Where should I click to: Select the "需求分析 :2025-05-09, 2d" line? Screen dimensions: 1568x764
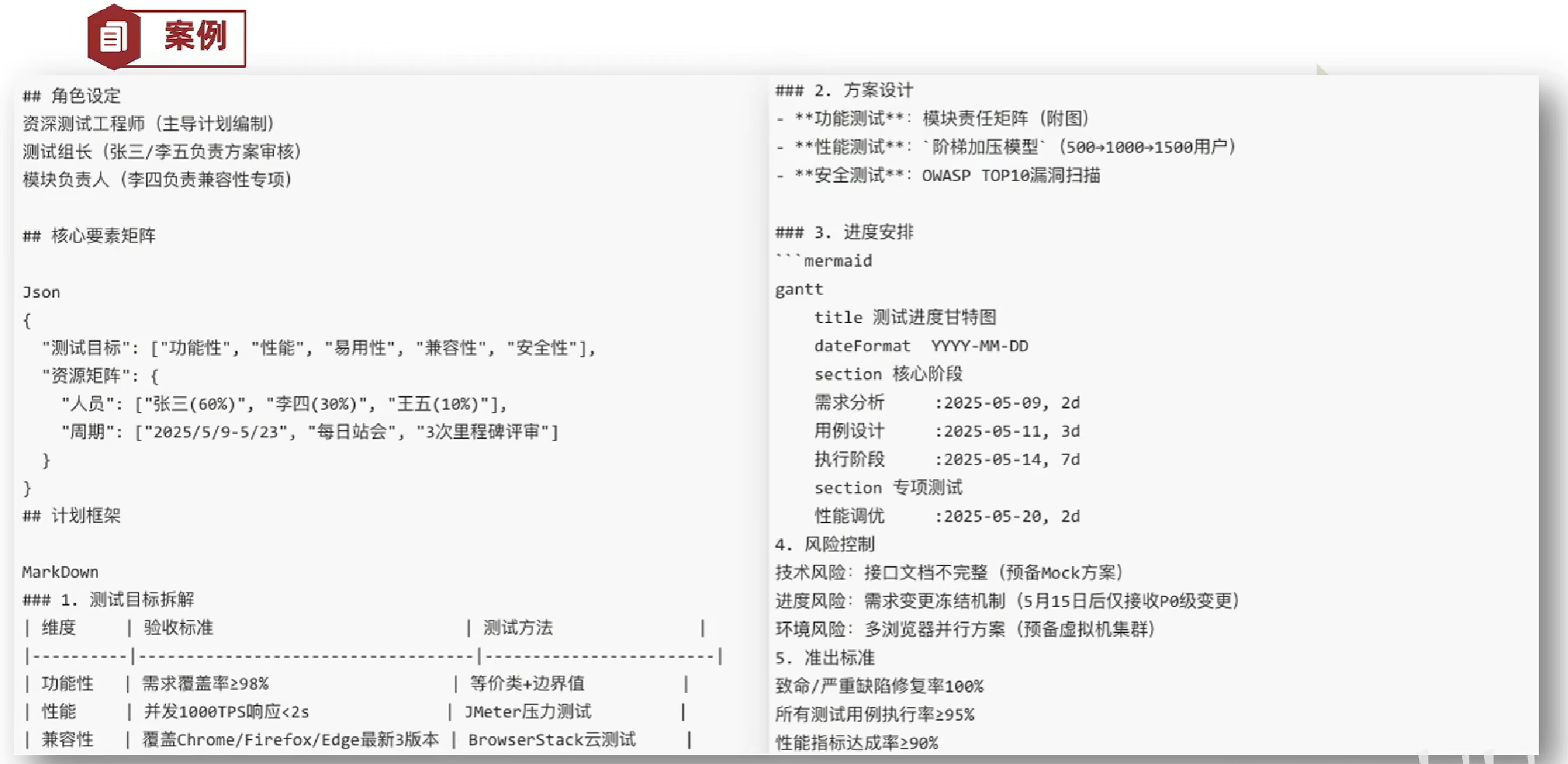click(x=947, y=402)
